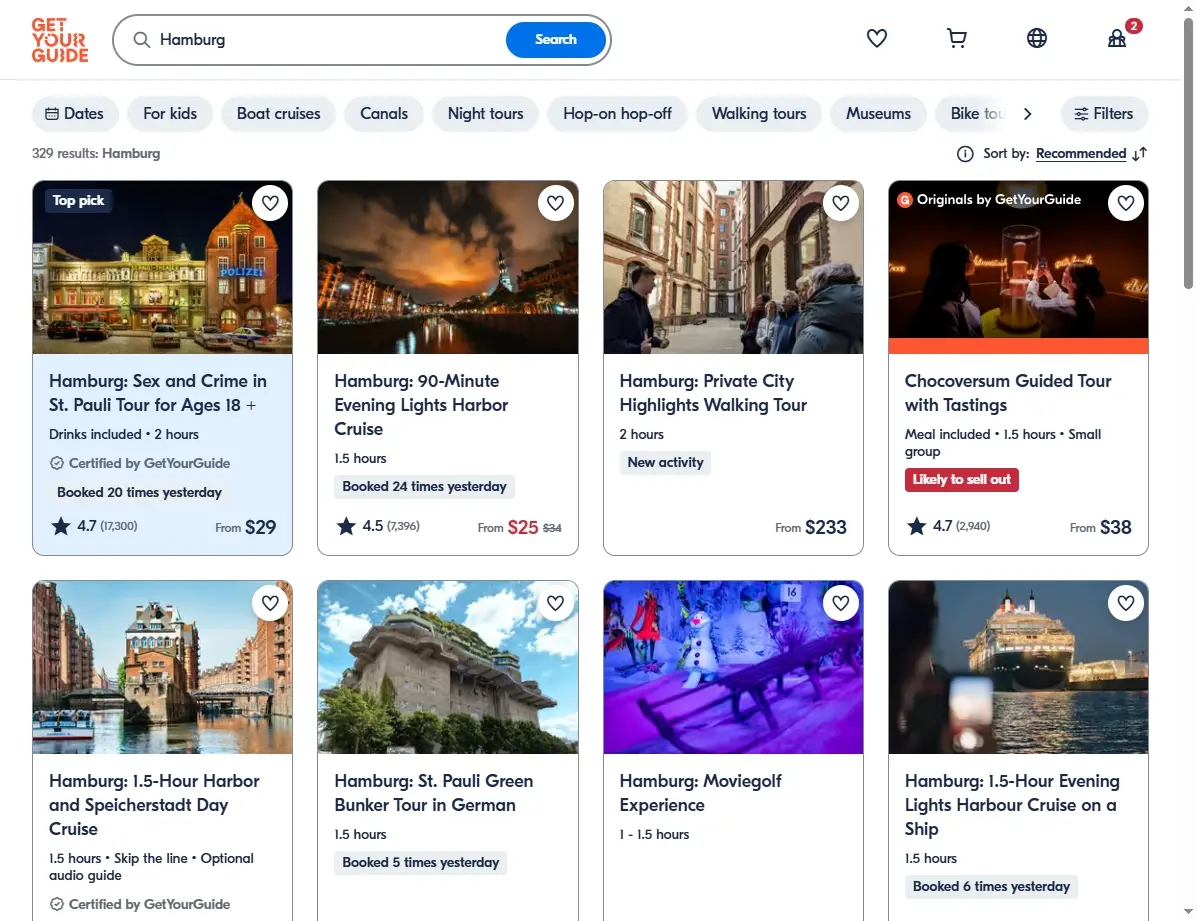Click the Likely to sell out label
Viewport: 1196px width, 921px height.
tap(961, 480)
